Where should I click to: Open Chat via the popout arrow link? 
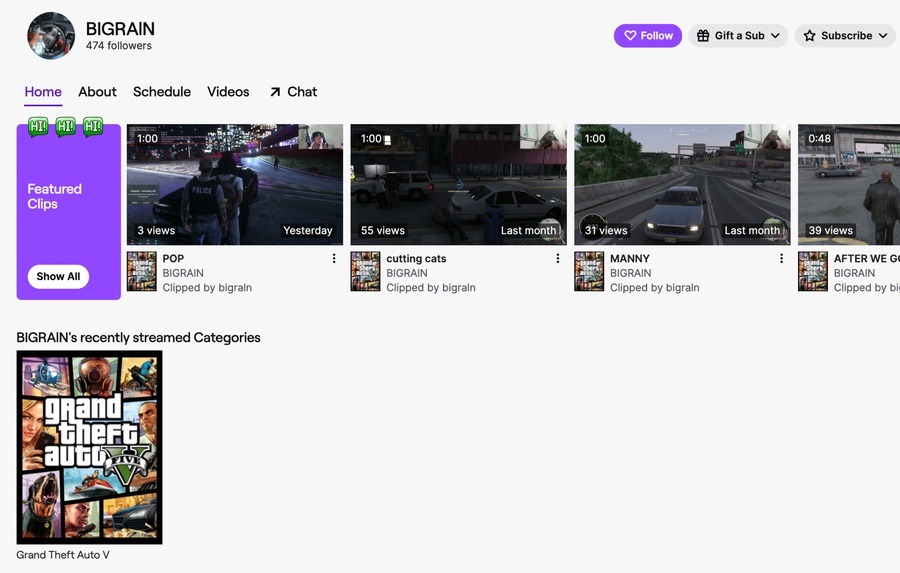point(292,92)
